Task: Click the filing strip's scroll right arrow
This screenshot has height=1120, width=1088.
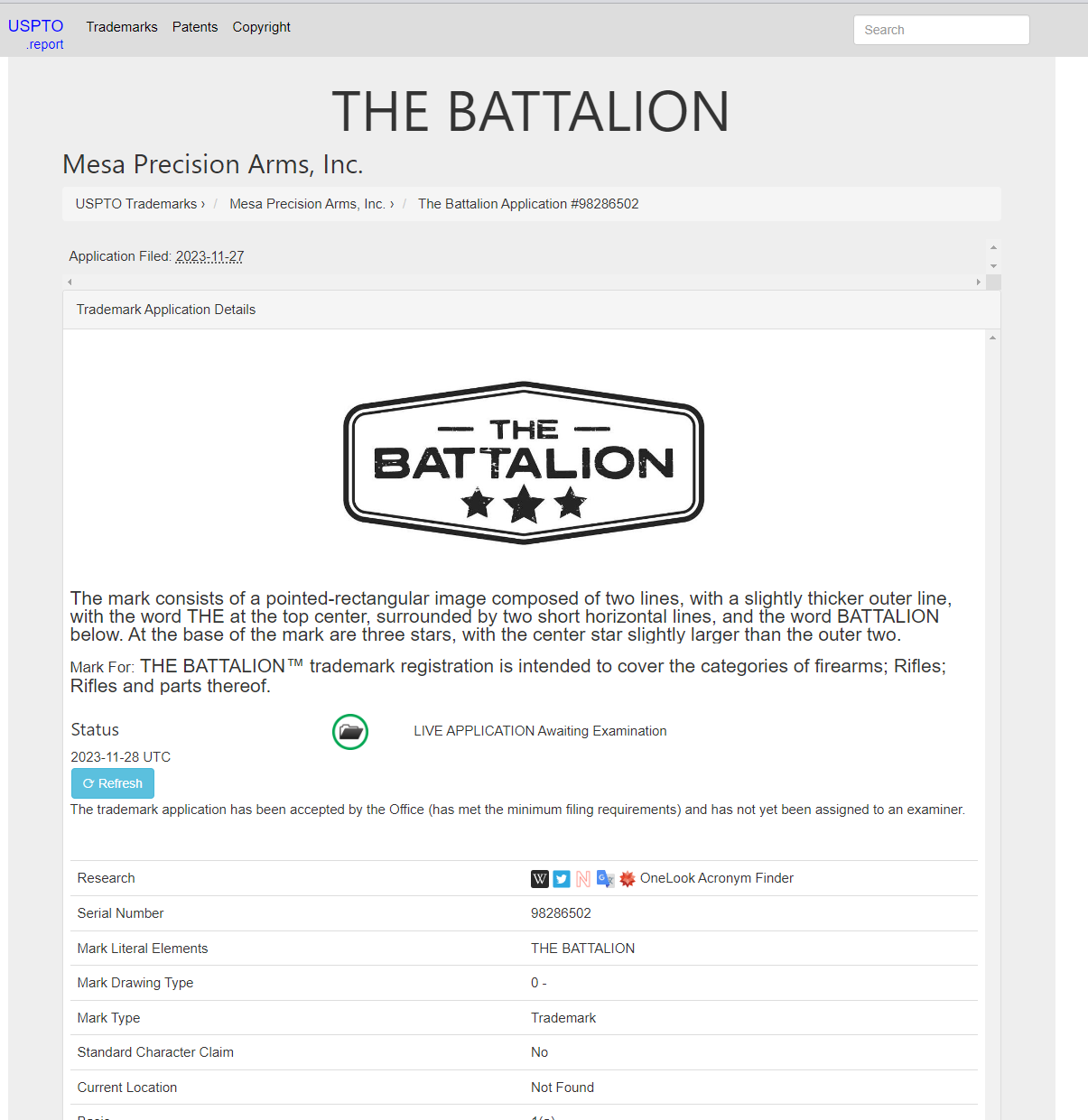Action: pyautogui.click(x=979, y=282)
